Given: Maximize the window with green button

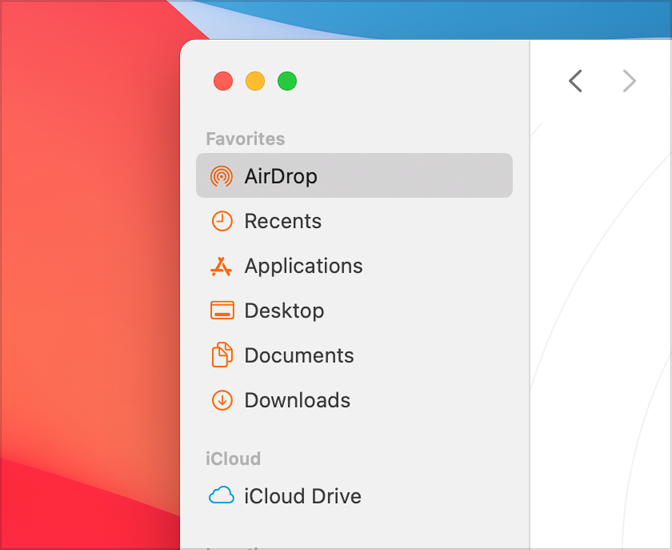Looking at the screenshot, I should pyautogui.click(x=287, y=81).
